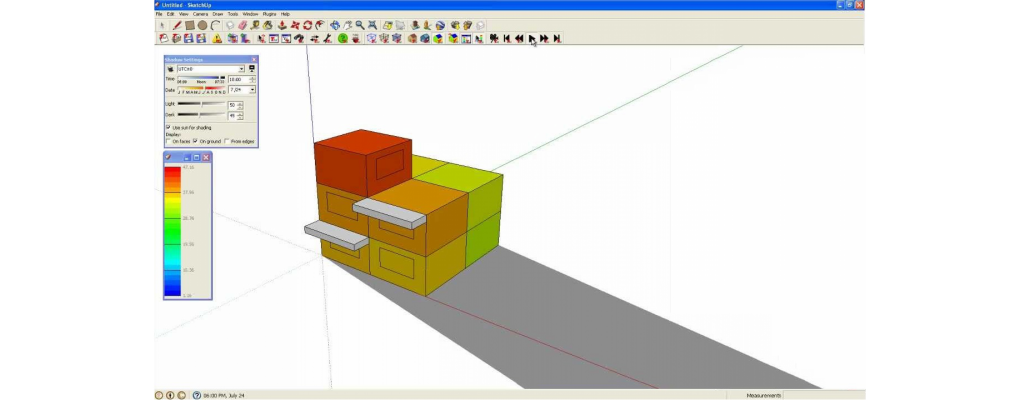Screen dimensions: 1020x400
Task: Select the Rotate tool
Action: [x=308, y=25]
